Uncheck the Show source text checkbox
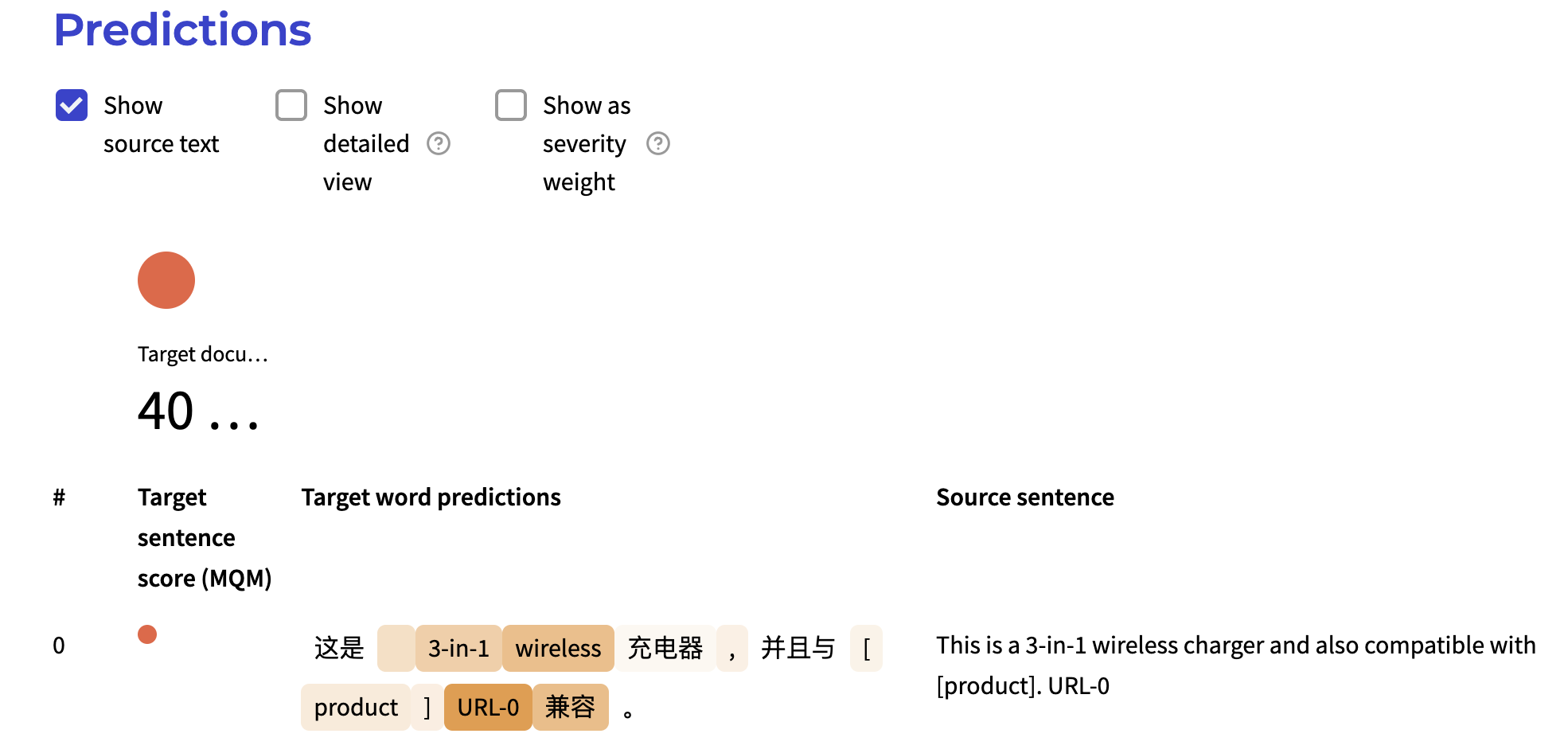The height and width of the screenshot is (753, 1568). (x=72, y=105)
